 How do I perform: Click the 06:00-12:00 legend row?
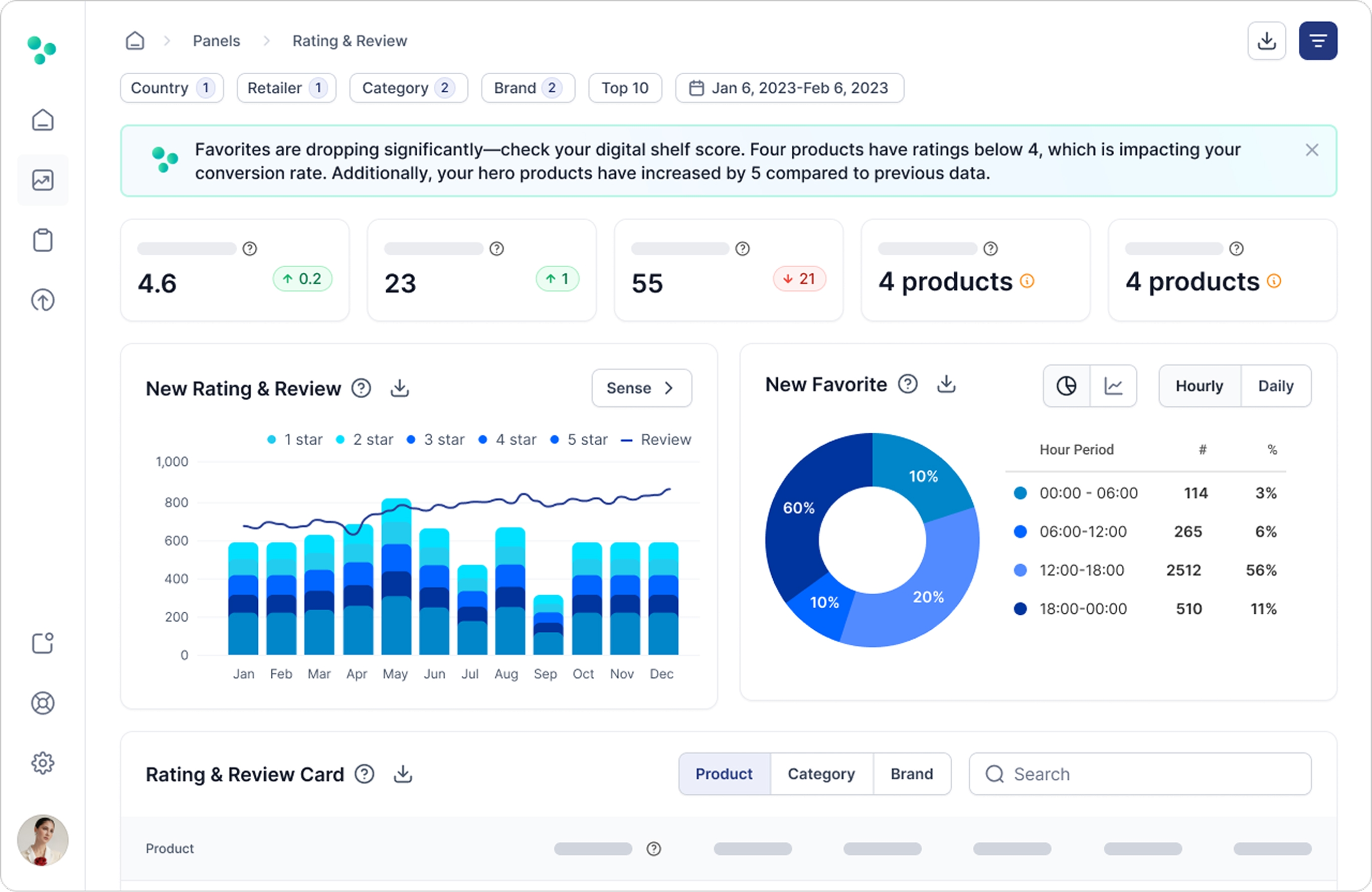pyautogui.click(x=1146, y=532)
